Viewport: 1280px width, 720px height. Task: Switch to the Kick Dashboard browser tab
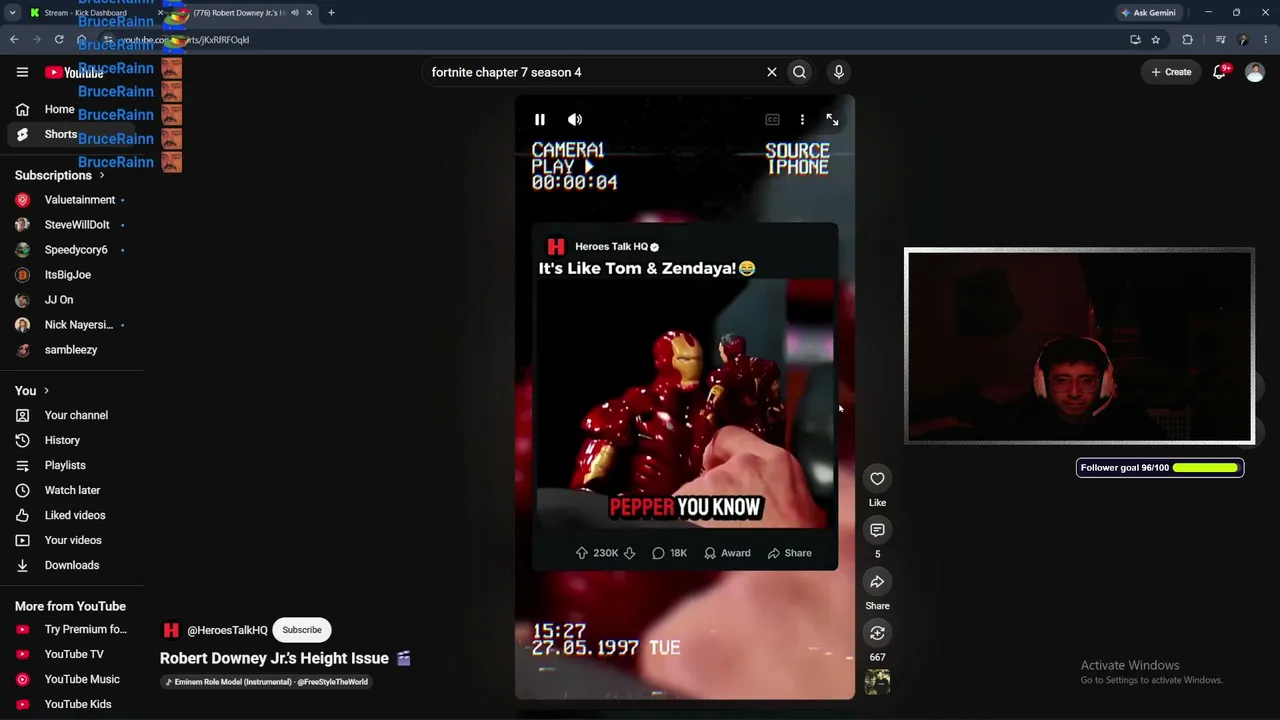88,13
